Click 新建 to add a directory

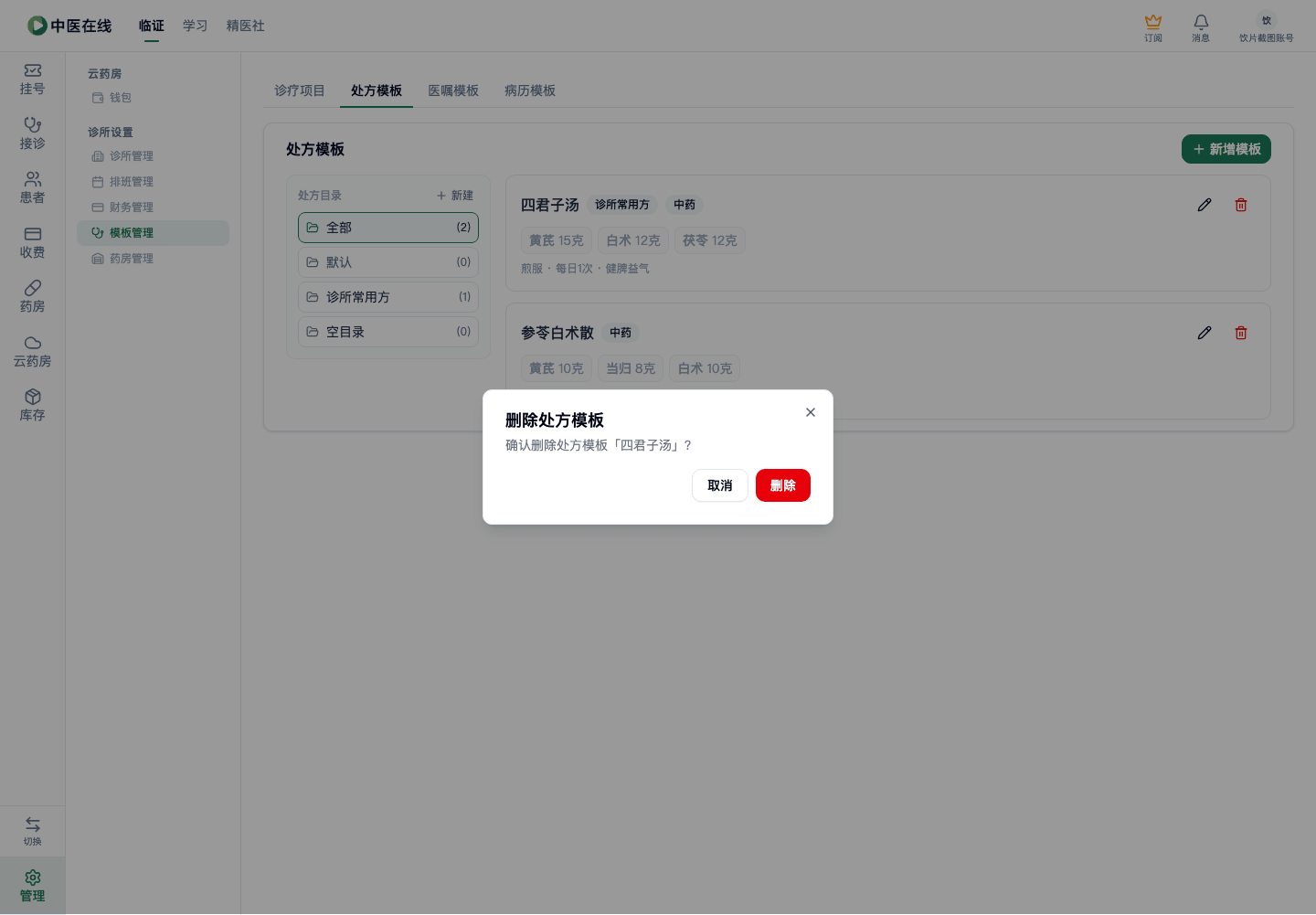[x=455, y=196]
